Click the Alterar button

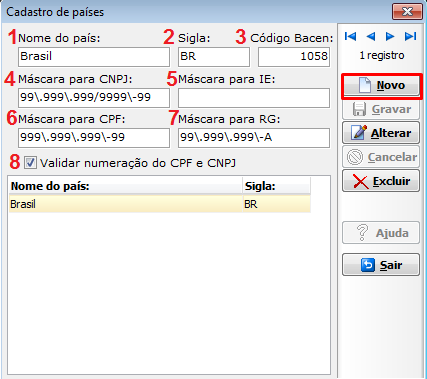[381, 133]
